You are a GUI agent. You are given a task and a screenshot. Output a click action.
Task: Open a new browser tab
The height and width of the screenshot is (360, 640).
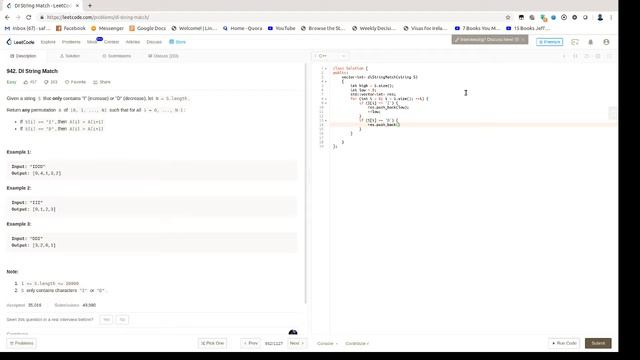(x=90, y=6)
